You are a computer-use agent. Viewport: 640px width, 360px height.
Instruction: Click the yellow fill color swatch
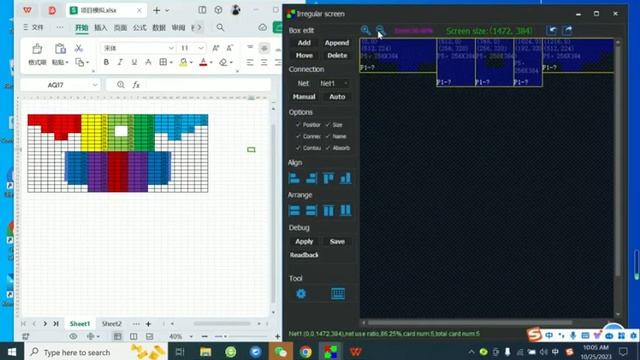tap(183, 62)
